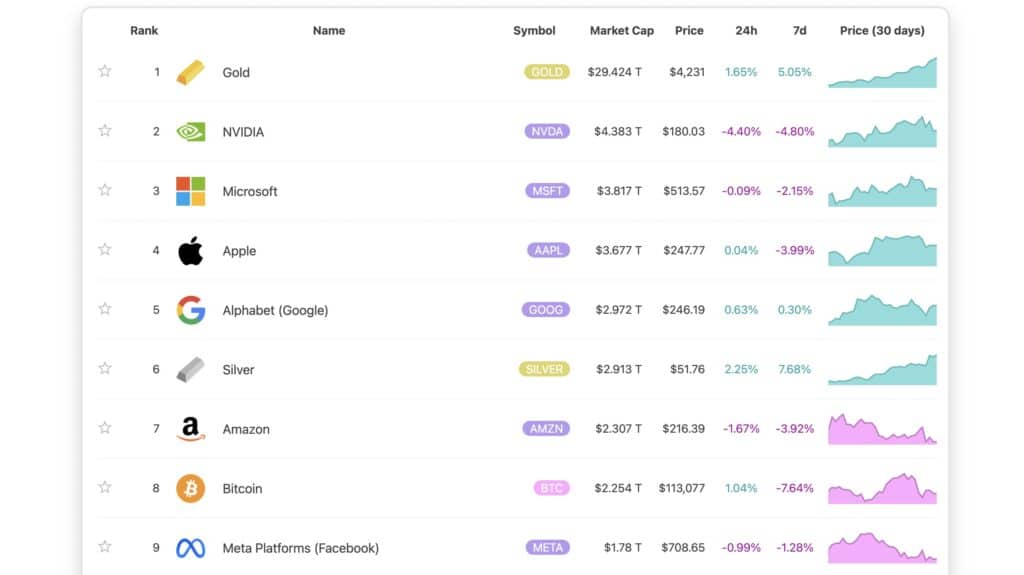
Task: Star the Gold row as favorite
Action: tap(104, 71)
